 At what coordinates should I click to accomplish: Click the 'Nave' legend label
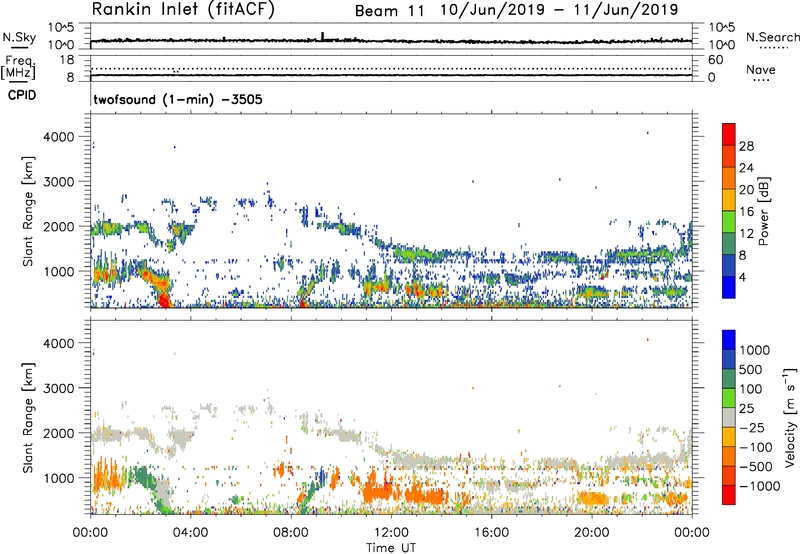761,70
